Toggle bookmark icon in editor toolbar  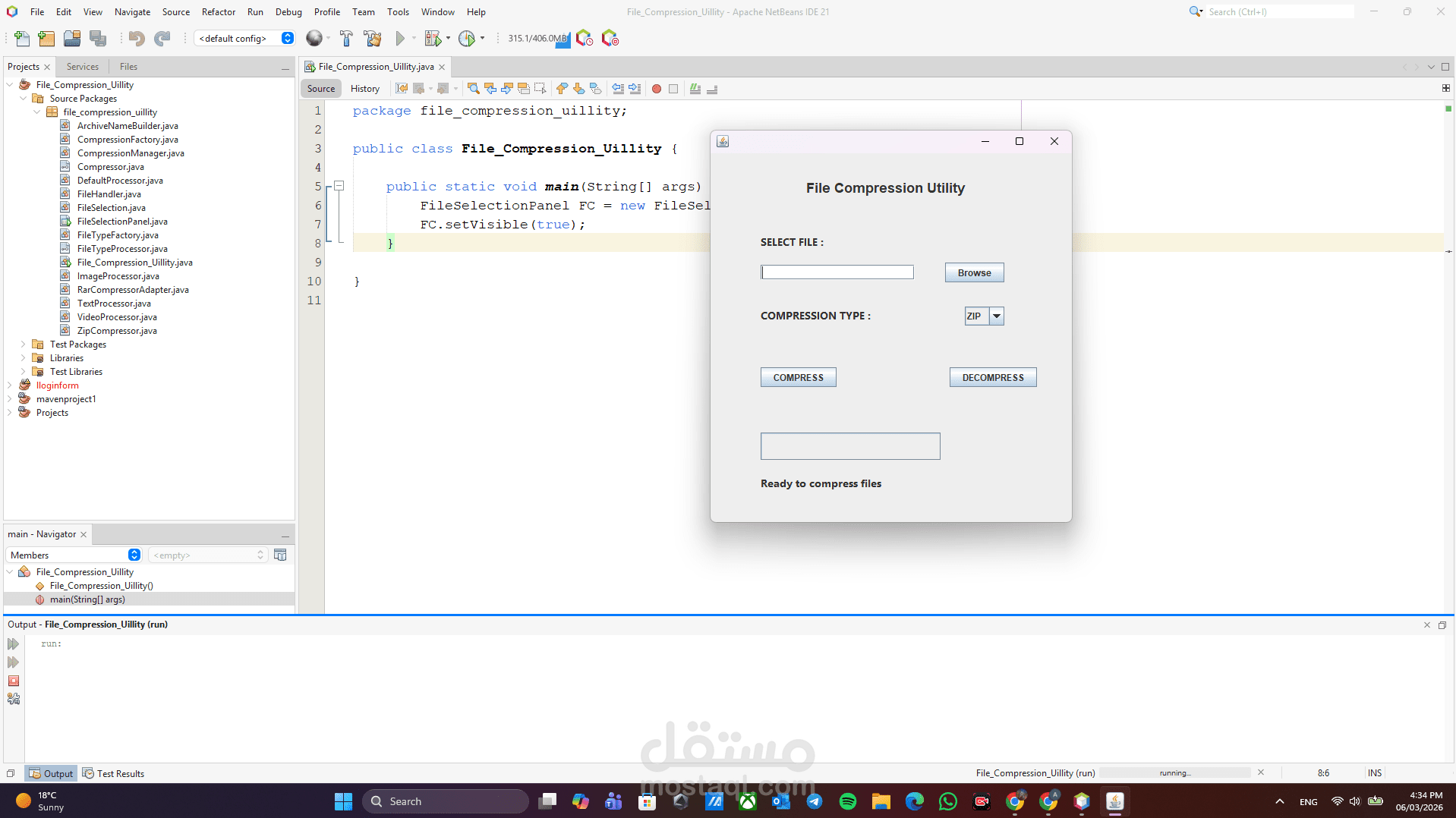[595, 89]
